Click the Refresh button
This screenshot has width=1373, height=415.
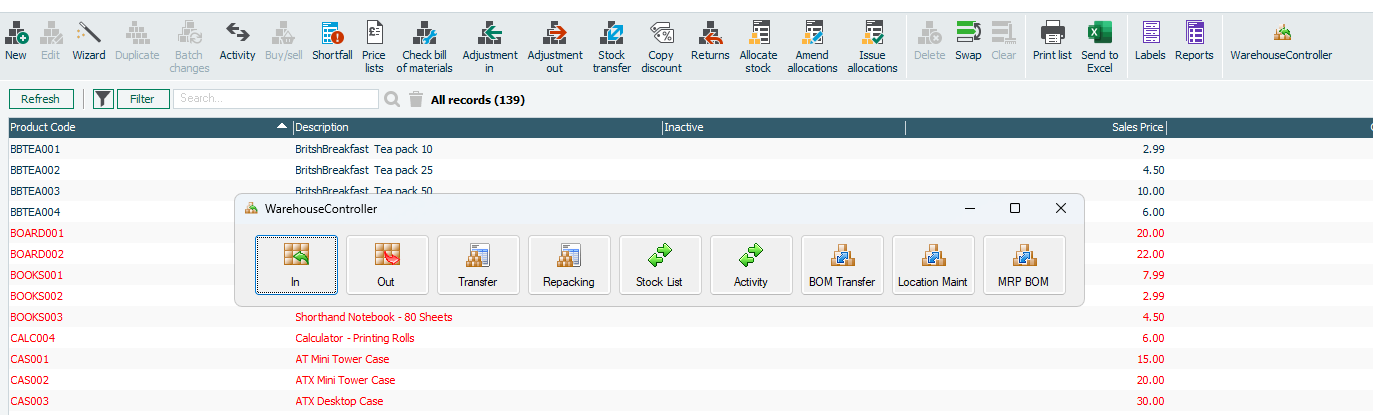pos(41,99)
